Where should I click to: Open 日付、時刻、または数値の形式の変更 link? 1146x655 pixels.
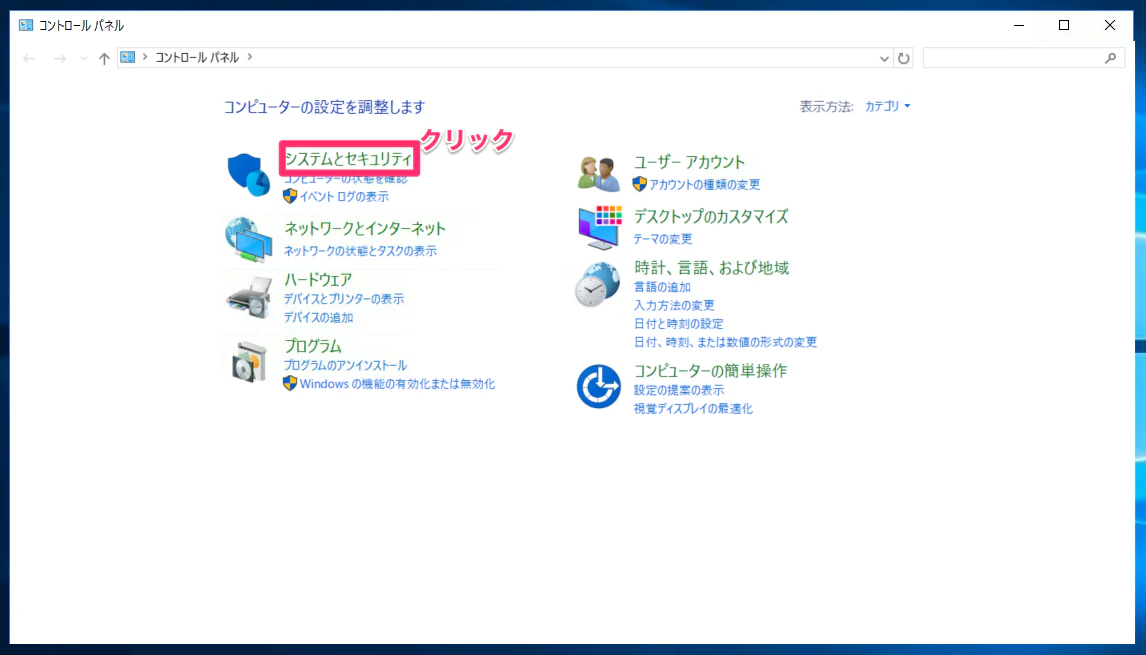pos(725,342)
